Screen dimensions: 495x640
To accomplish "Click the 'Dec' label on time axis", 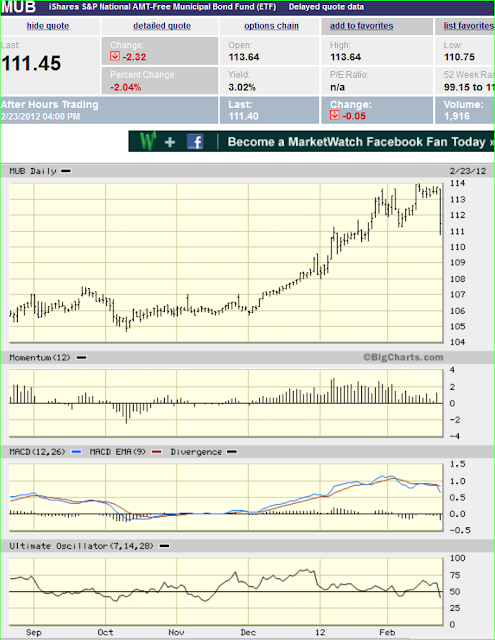I will pyautogui.click(x=248, y=632).
